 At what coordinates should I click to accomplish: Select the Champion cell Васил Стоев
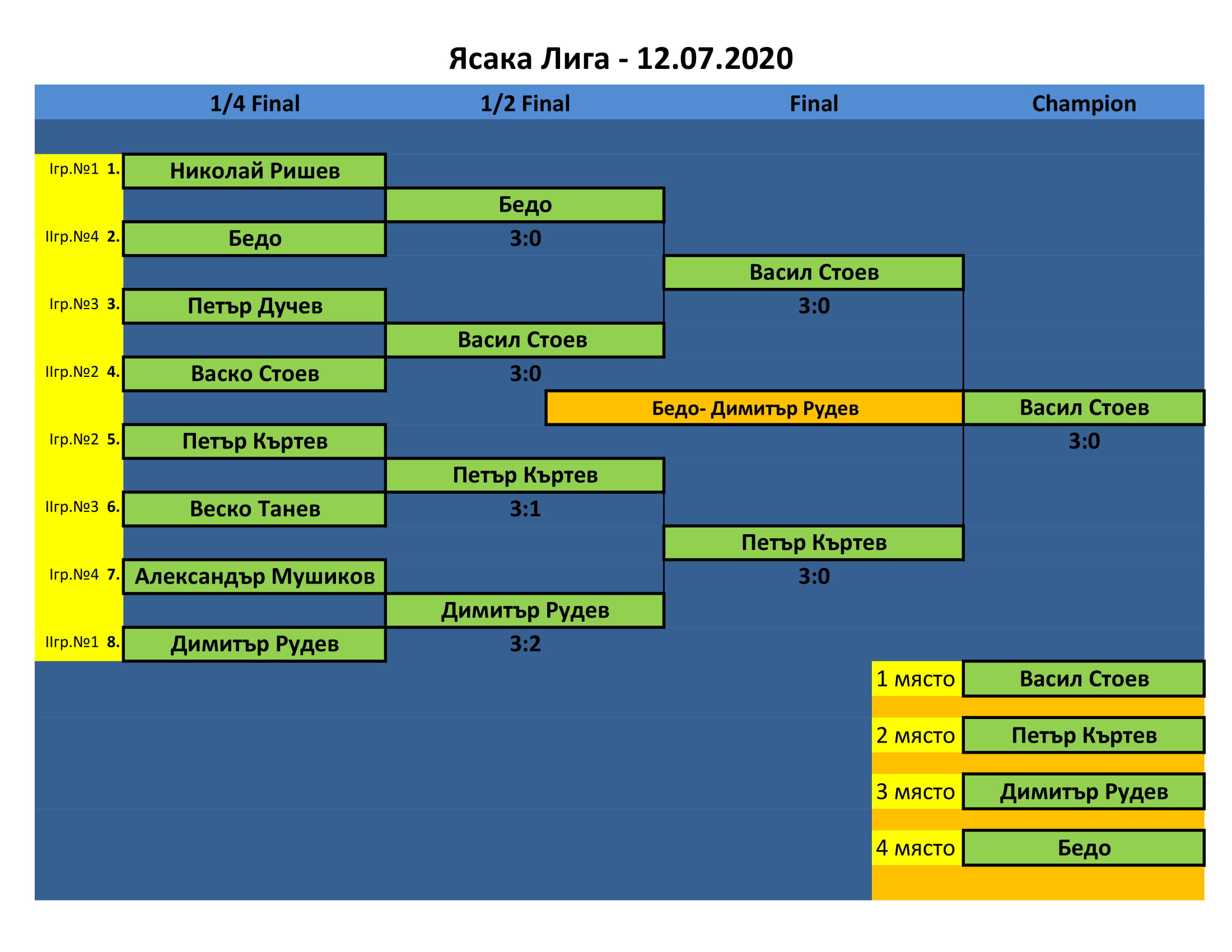point(1084,408)
